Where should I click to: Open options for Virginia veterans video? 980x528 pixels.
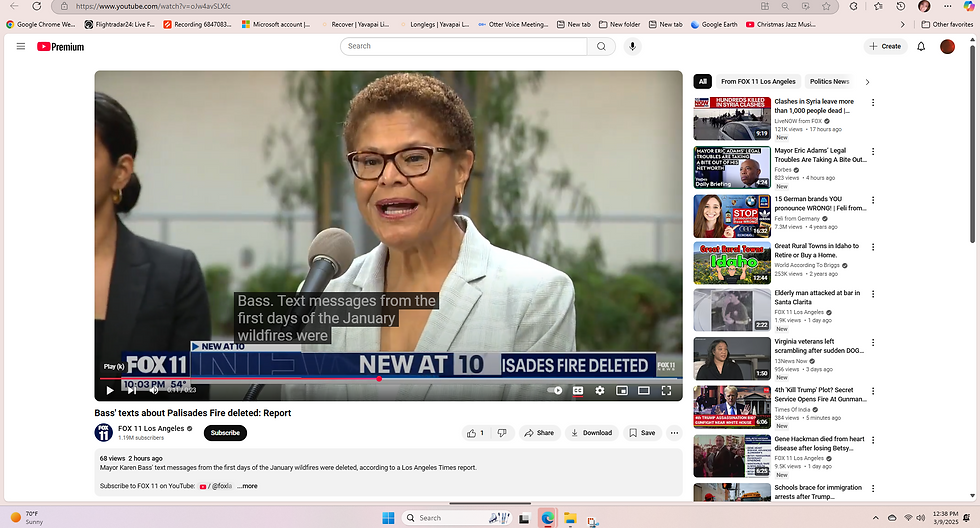[x=873, y=343]
